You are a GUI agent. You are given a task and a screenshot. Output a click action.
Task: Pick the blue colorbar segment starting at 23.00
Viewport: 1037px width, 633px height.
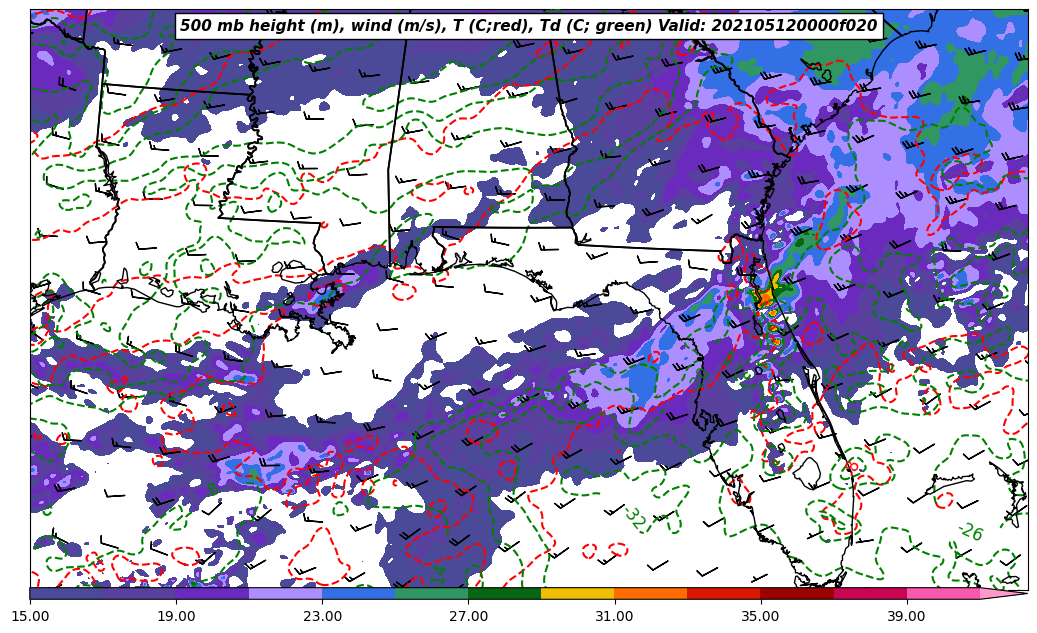click(358, 593)
